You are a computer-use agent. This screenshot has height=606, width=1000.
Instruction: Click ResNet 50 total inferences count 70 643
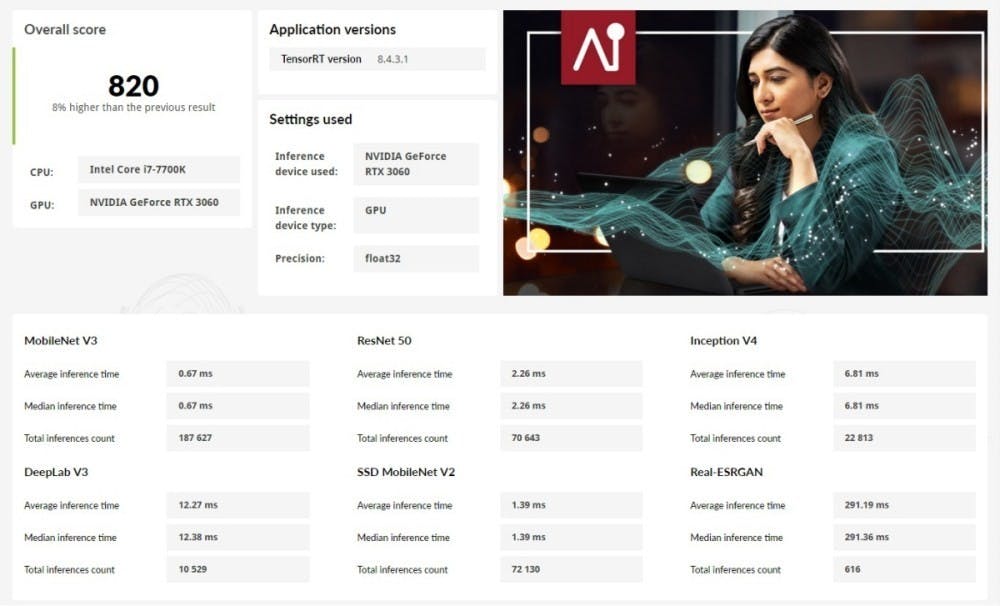tap(571, 438)
